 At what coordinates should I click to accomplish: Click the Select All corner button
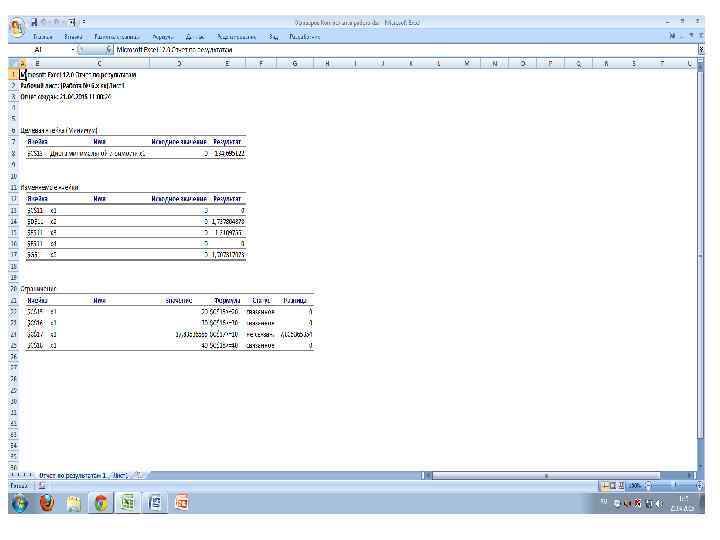pyautogui.click(x=13, y=63)
